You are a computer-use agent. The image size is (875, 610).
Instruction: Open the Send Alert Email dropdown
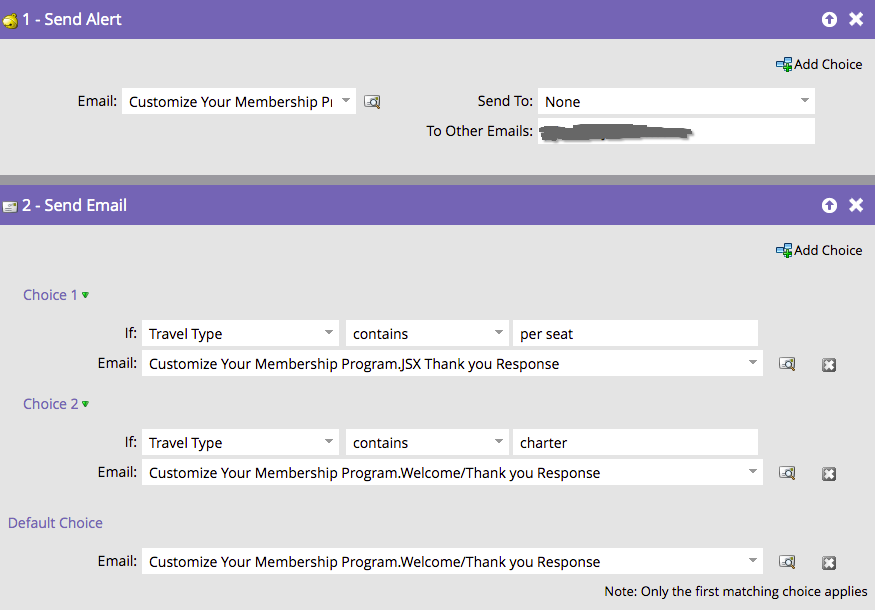[x=238, y=101]
